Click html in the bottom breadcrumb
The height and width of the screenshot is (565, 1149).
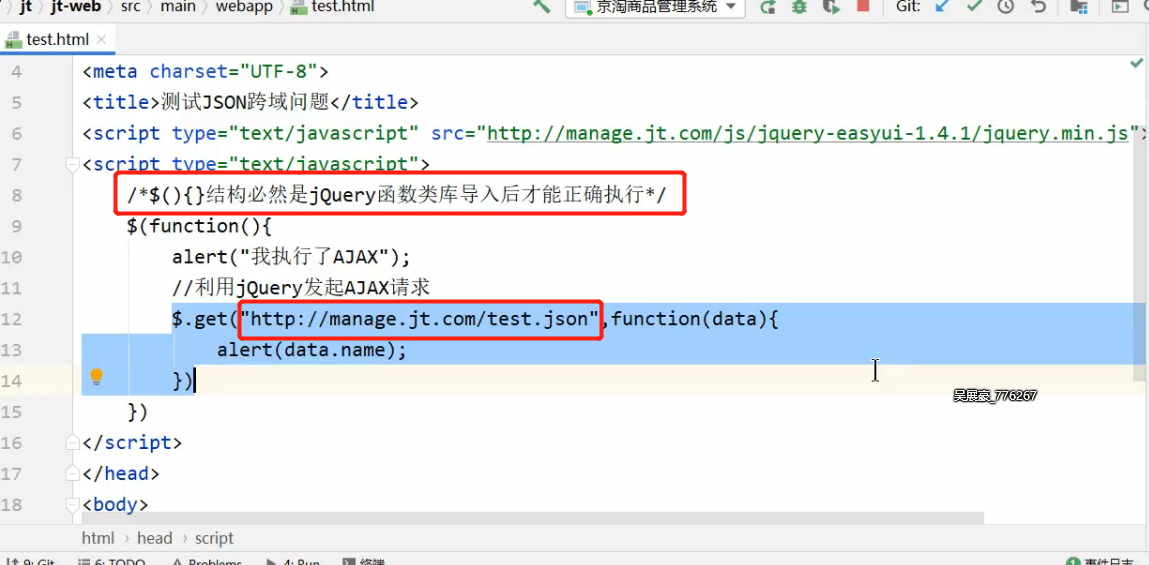coord(98,538)
